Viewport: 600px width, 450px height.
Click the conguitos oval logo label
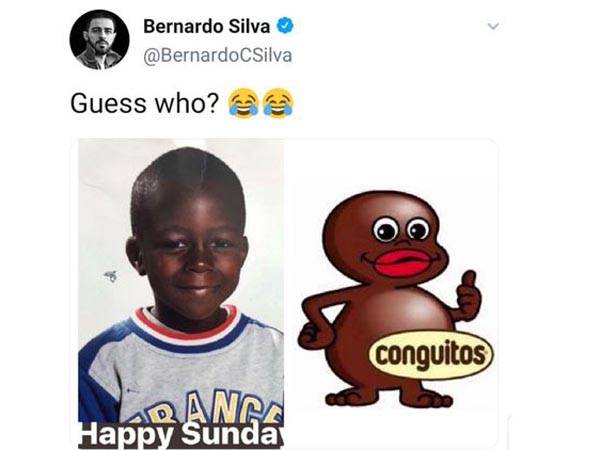431,354
